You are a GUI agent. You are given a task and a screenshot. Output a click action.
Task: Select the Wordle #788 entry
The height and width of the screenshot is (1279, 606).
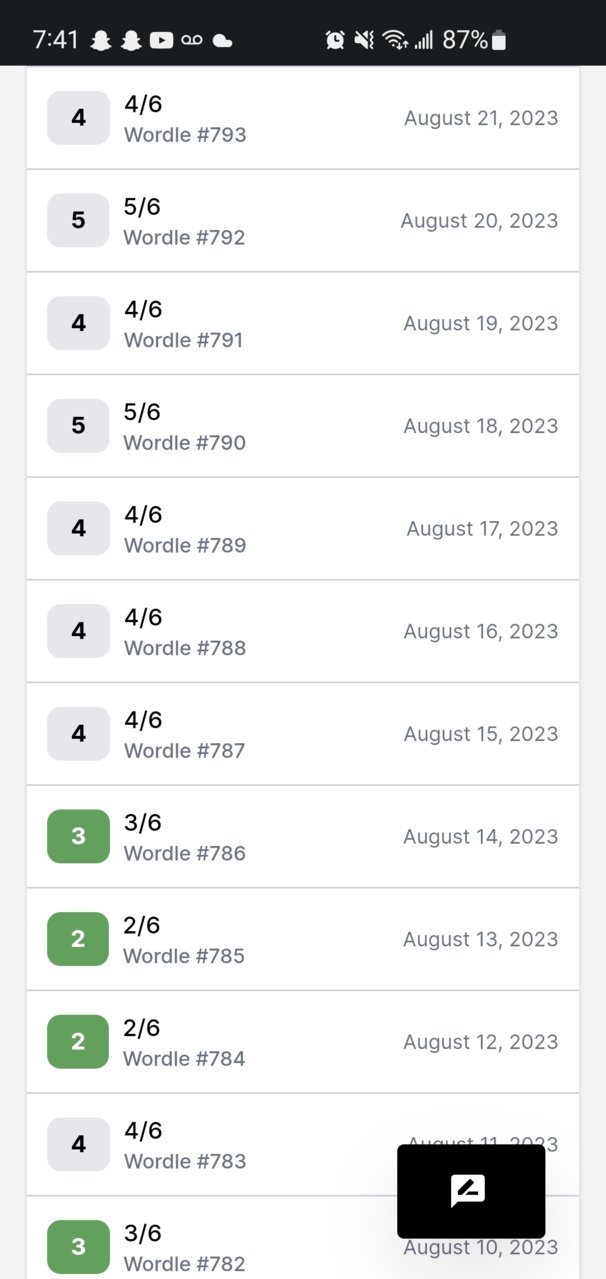pyautogui.click(x=303, y=631)
